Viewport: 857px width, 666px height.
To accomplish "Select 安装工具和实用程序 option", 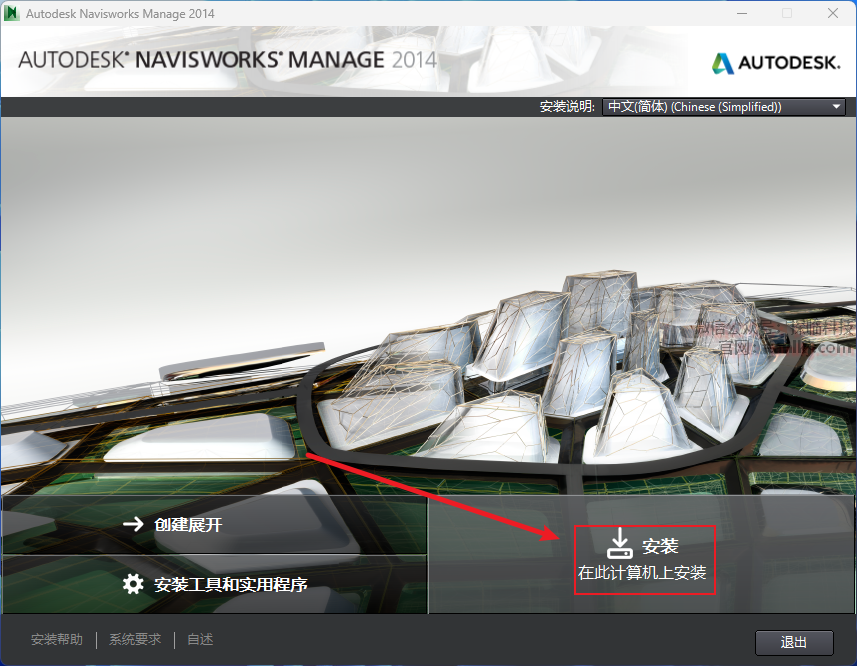I will pos(214,584).
